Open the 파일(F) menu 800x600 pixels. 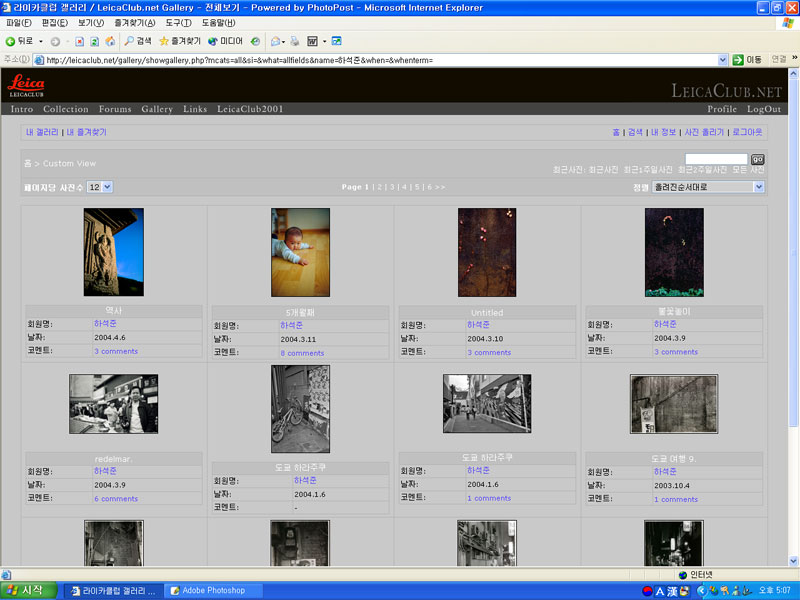pos(19,22)
